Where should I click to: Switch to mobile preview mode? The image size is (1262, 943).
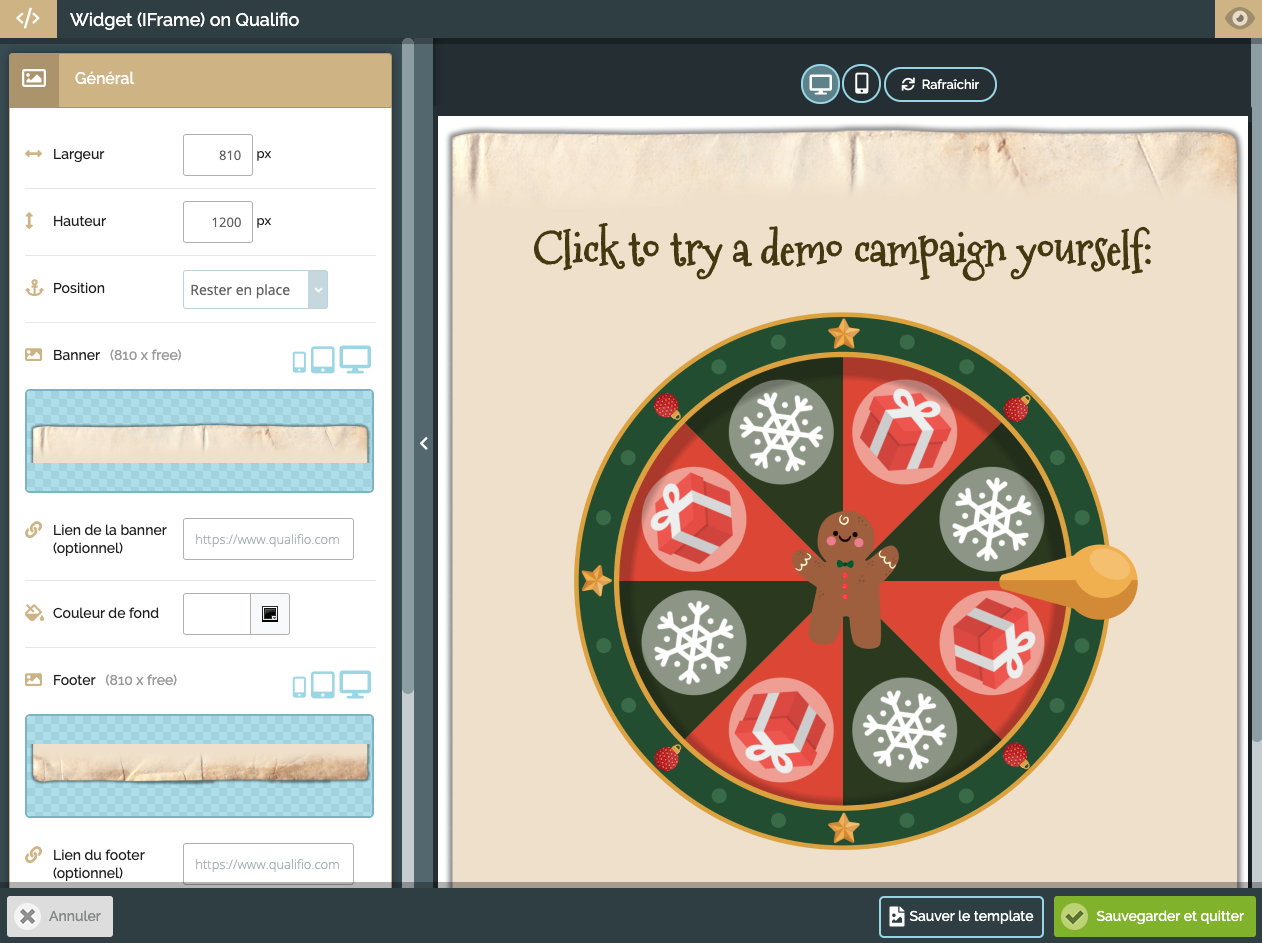[861, 84]
